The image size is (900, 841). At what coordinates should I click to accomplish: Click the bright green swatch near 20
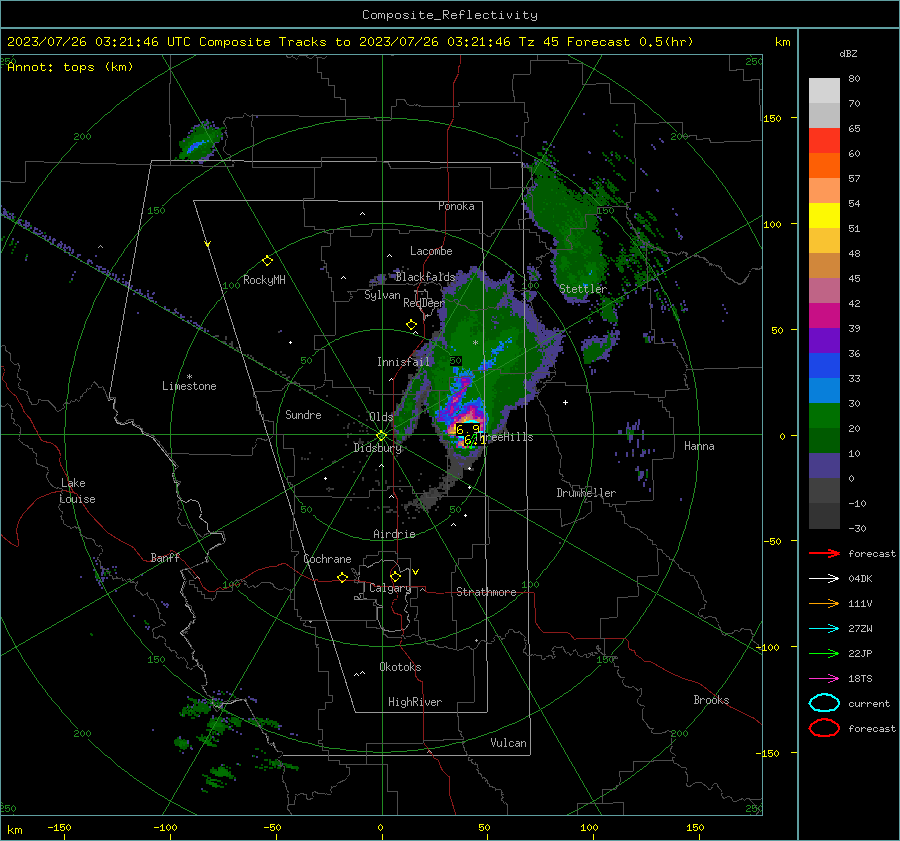824,416
